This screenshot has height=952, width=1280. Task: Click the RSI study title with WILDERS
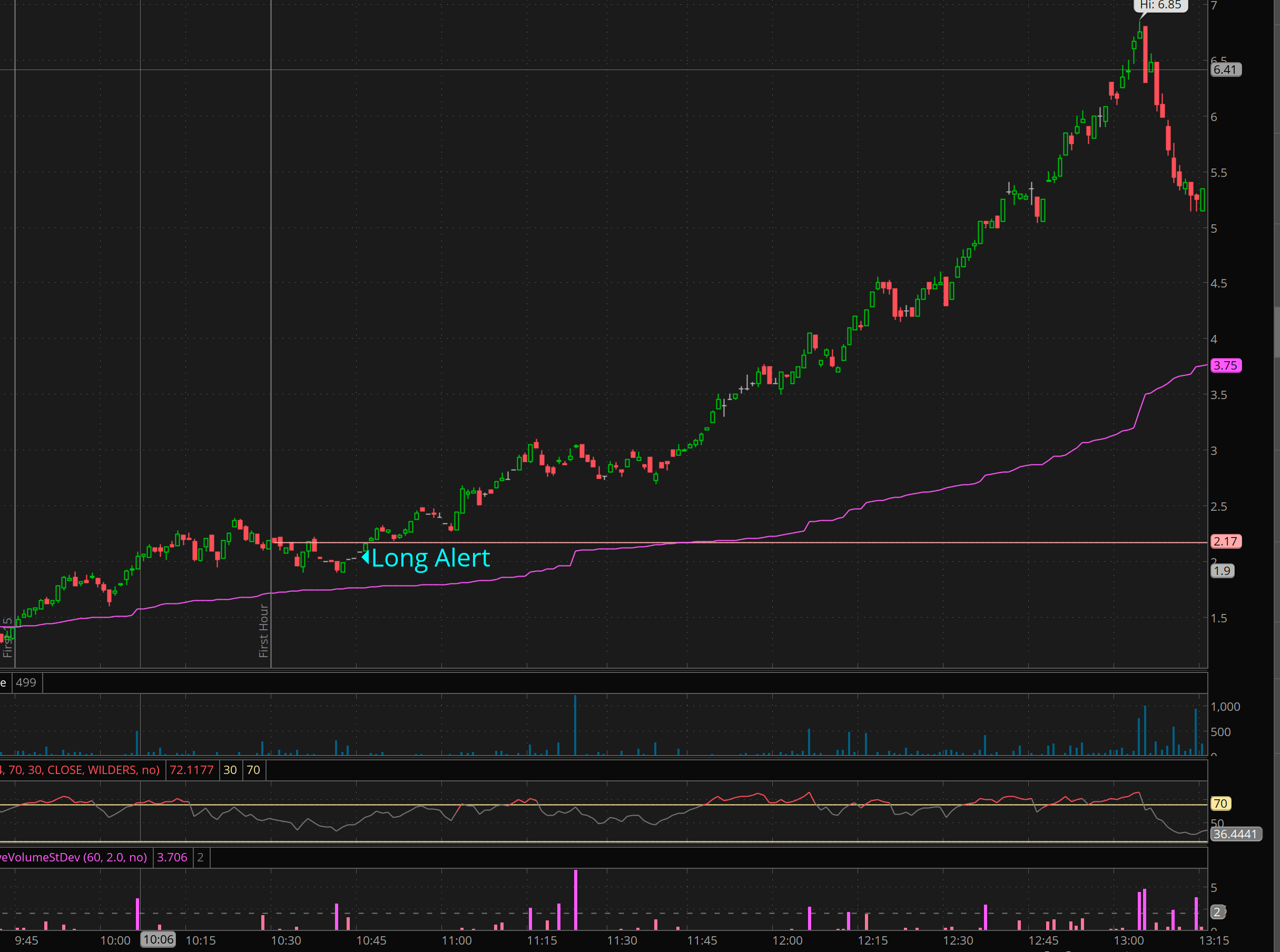81,770
